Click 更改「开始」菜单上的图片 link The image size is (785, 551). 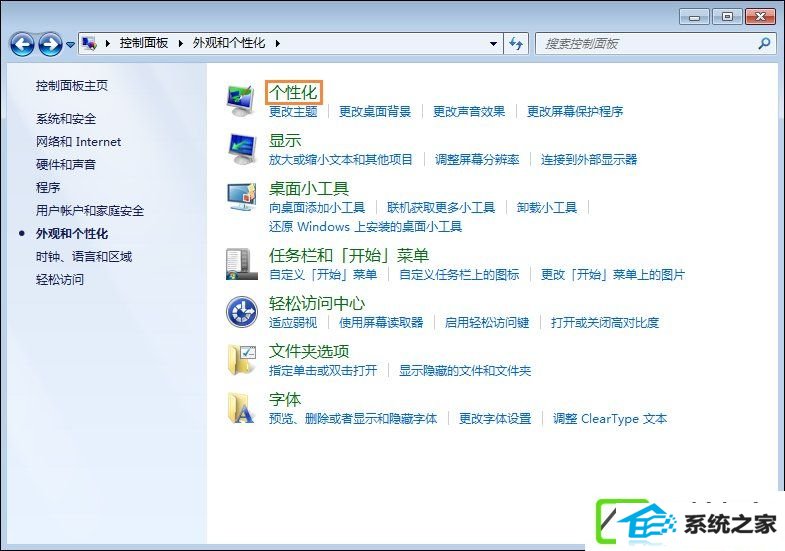pos(613,275)
